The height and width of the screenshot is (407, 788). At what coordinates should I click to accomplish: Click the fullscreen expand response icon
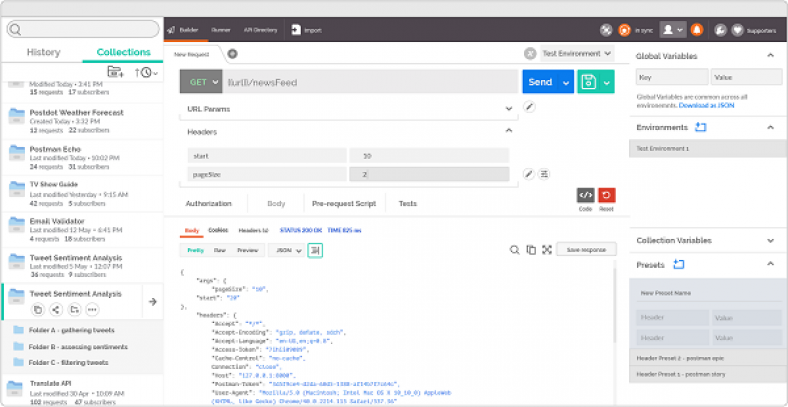[x=547, y=250]
